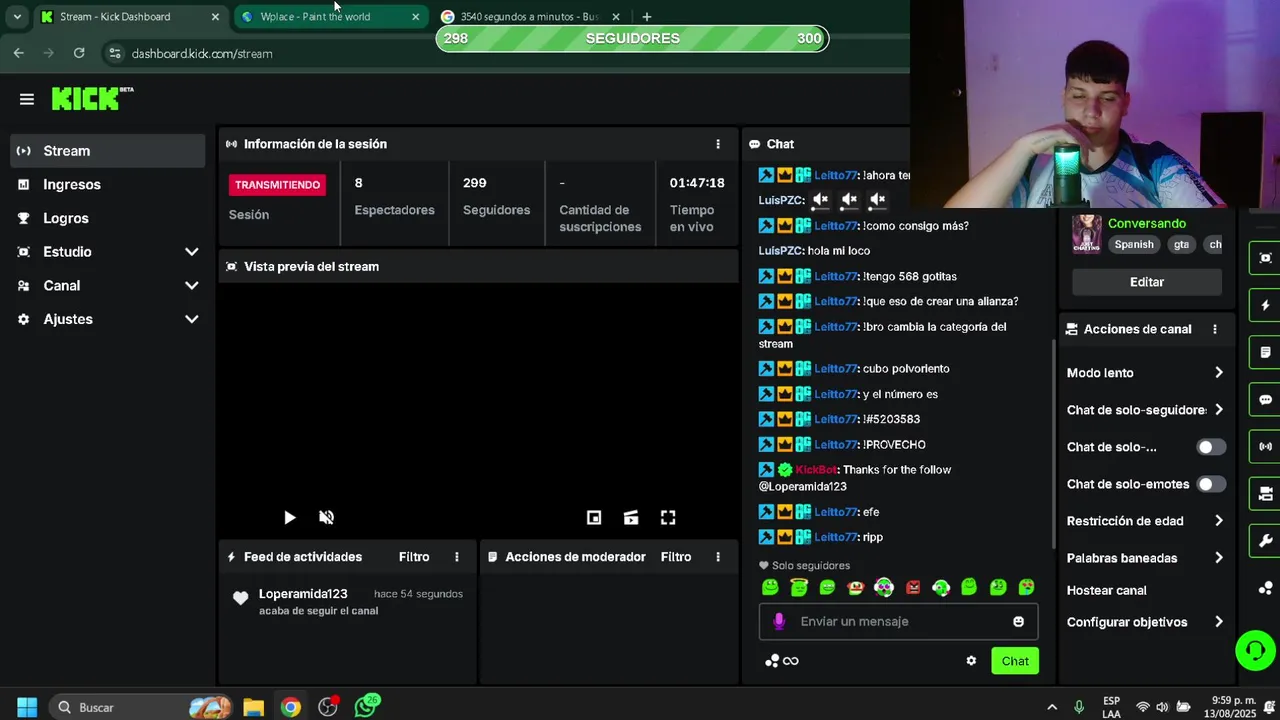Screen dimensions: 1280x720
Task: Click the green Chat send button
Action: pyautogui.click(x=1015, y=661)
